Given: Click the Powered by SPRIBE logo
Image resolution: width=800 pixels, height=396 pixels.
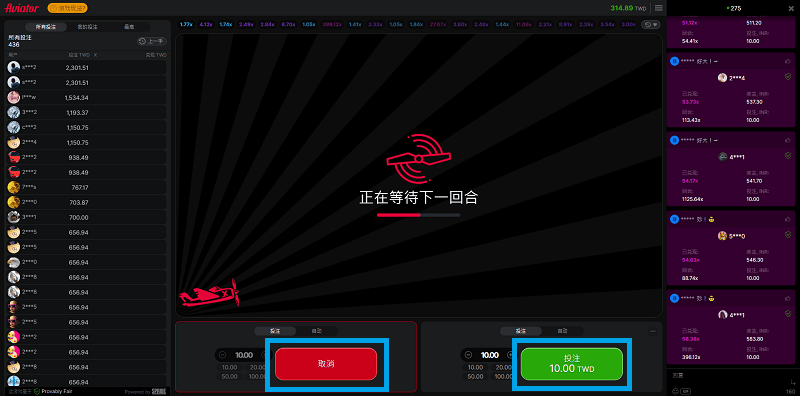Looking at the screenshot, I should [159, 392].
